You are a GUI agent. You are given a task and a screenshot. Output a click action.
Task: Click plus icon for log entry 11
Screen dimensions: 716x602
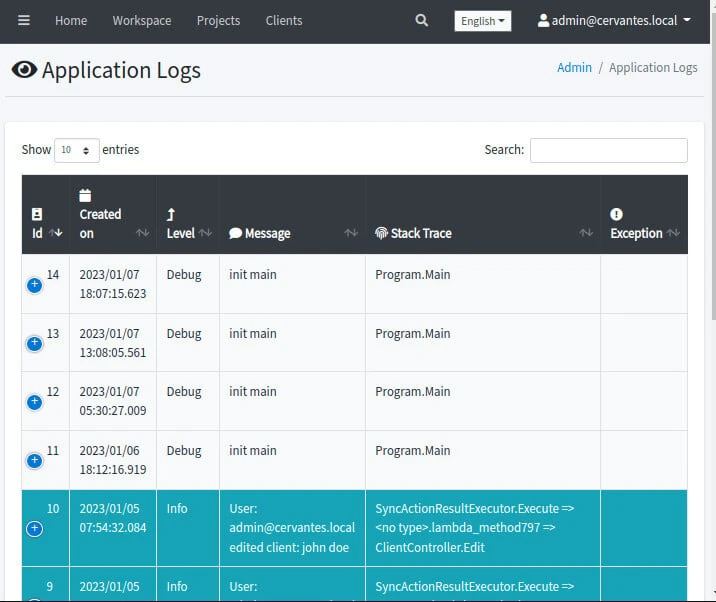point(34,461)
